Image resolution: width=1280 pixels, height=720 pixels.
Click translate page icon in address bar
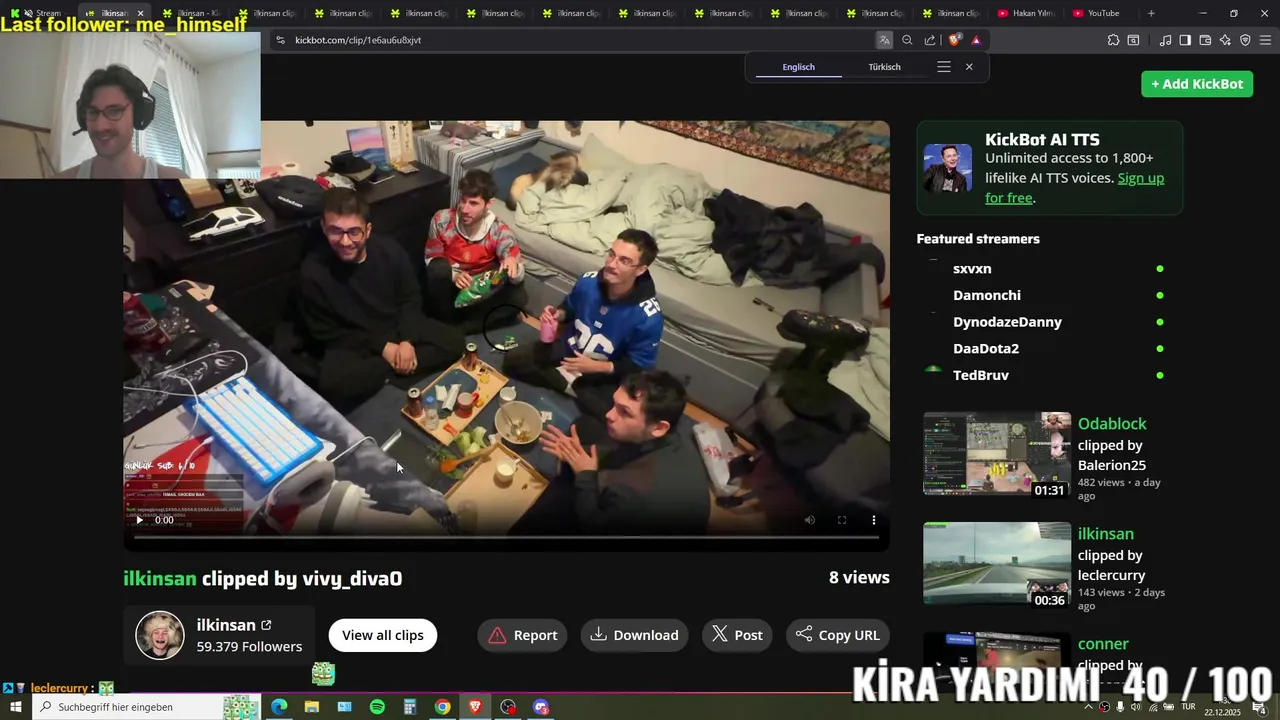point(884,40)
